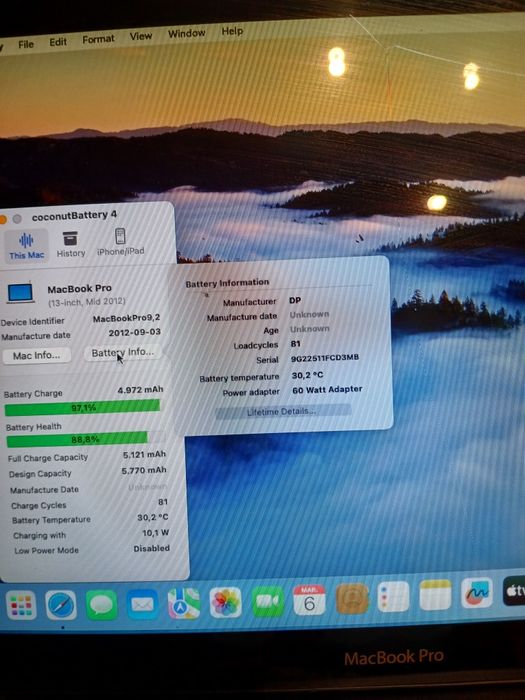Click the coconutBattery 4 window title
This screenshot has width=525, height=700.
[x=74, y=217]
